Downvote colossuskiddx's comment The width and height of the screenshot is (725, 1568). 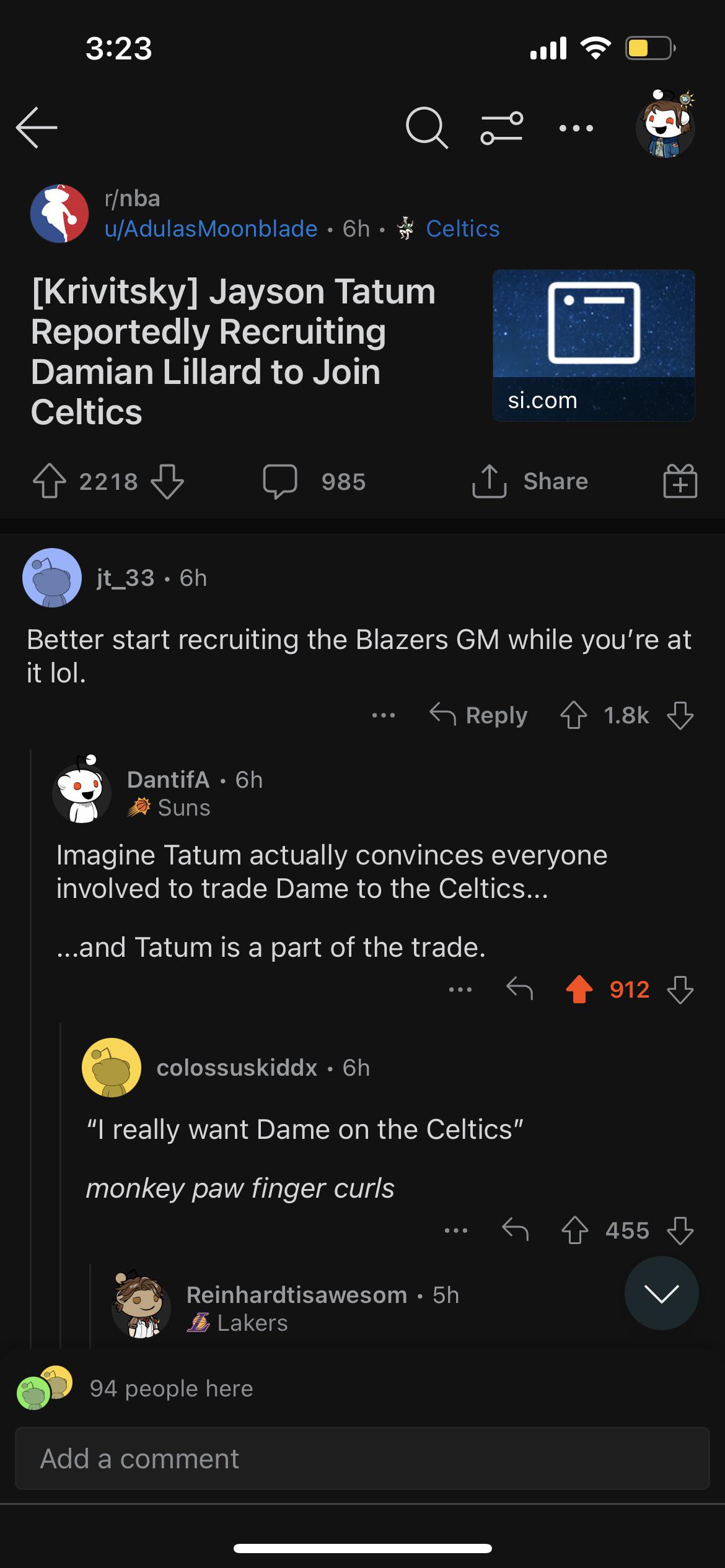(x=680, y=1230)
